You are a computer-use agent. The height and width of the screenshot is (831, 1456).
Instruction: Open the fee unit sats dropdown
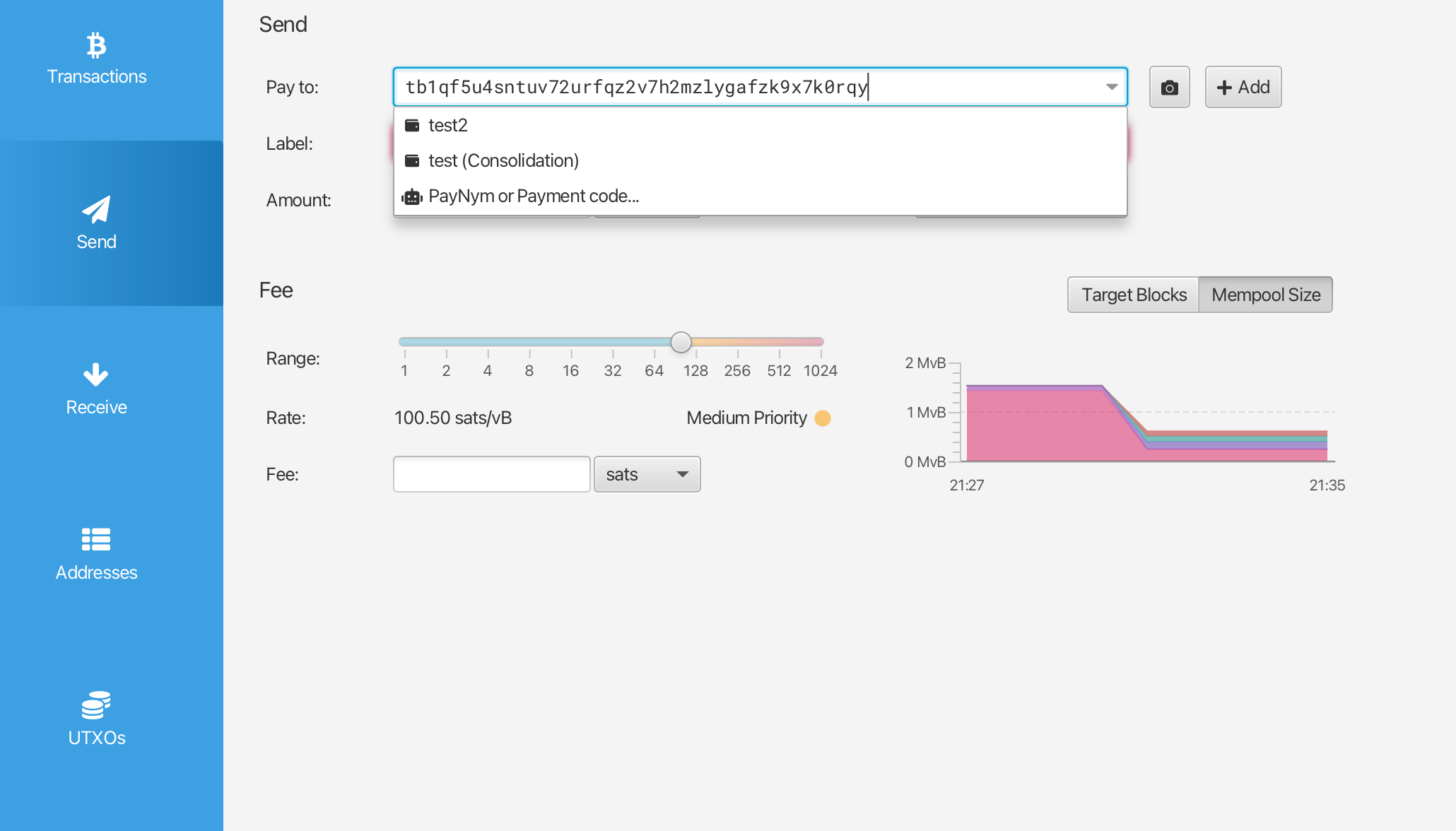[647, 474]
